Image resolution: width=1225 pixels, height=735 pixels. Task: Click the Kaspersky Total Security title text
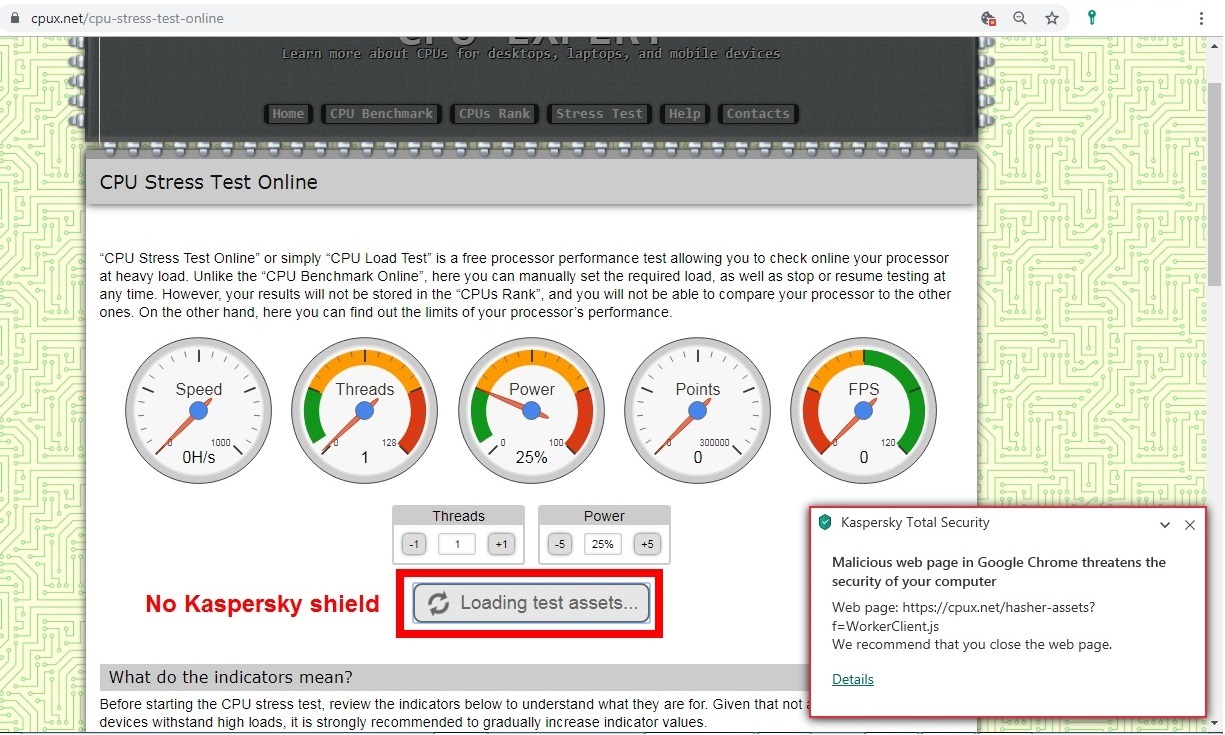coord(915,522)
